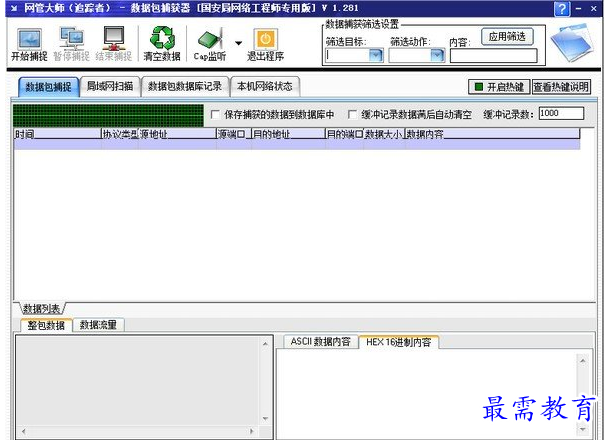Switch to 局域网扫描 tab
Image resolution: width=604 pixels, height=440 pixels.
click(110, 86)
